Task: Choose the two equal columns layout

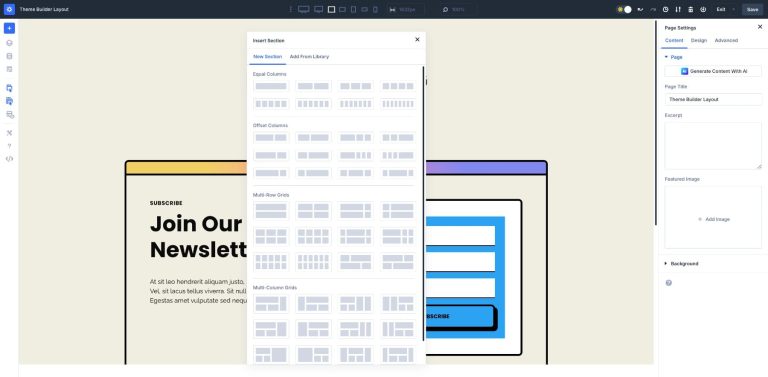Action: click(x=313, y=86)
